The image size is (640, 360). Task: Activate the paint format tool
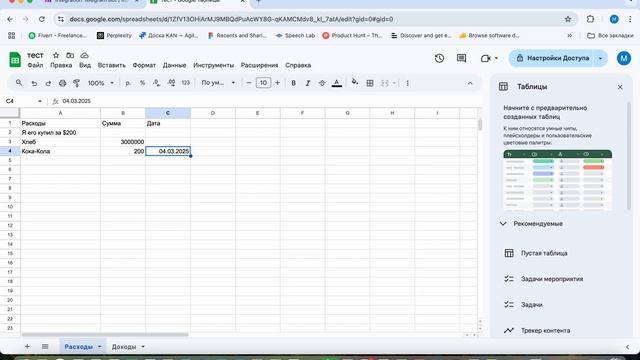tap(76, 83)
